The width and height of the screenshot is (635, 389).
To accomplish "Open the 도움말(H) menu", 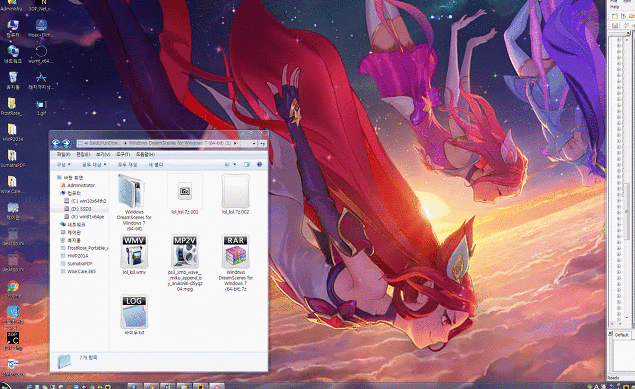I will coord(145,155).
